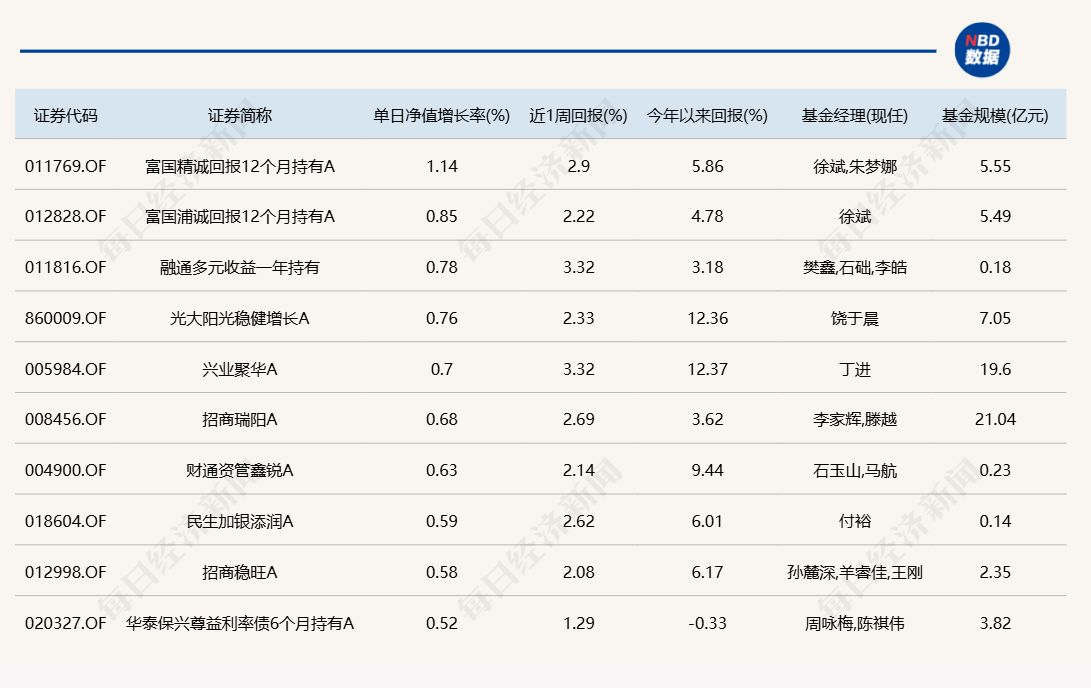
Task: Open fund code 008456.OF
Action: click(x=65, y=420)
